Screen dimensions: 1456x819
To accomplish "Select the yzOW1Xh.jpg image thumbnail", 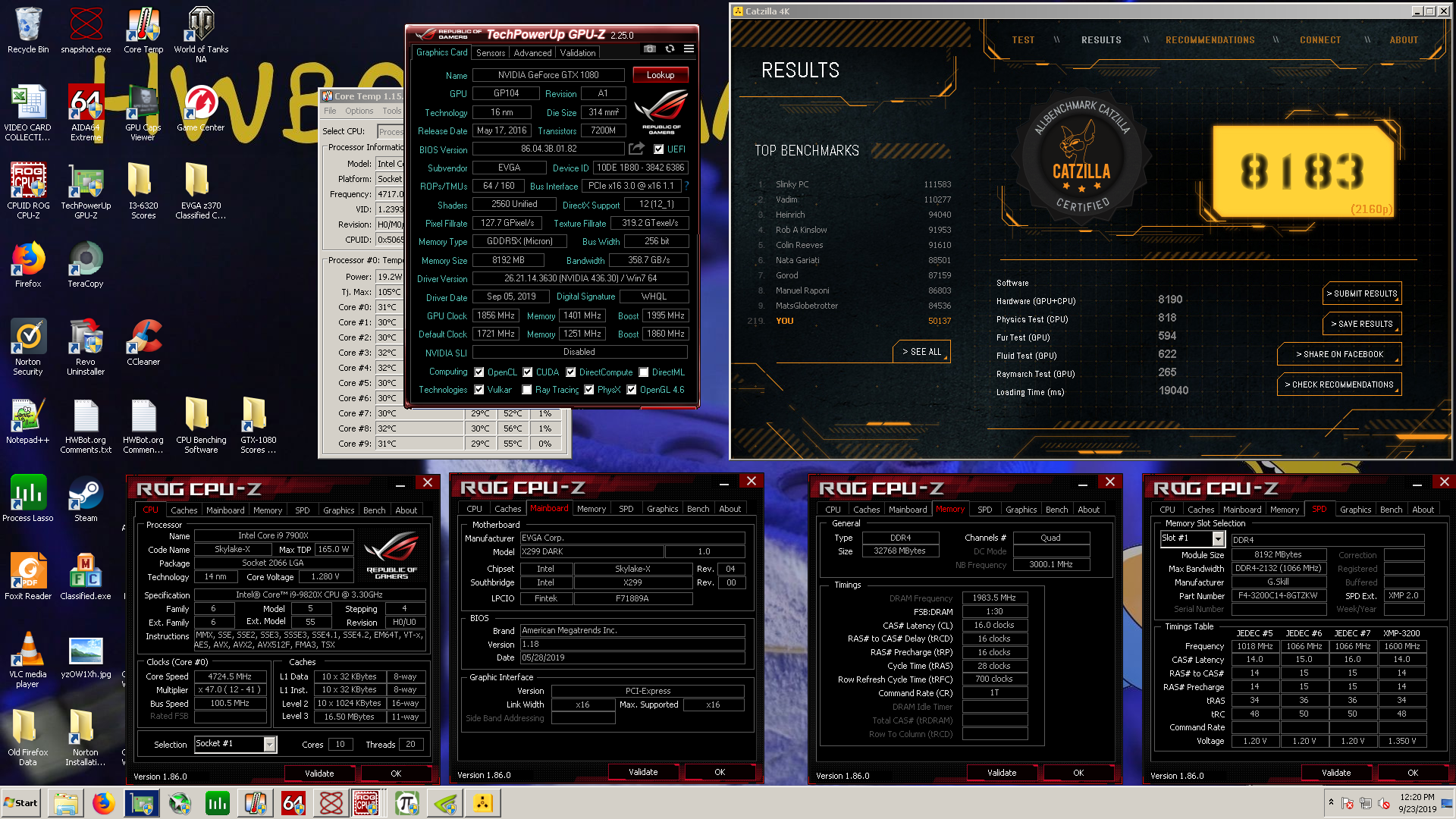I will pos(86,655).
